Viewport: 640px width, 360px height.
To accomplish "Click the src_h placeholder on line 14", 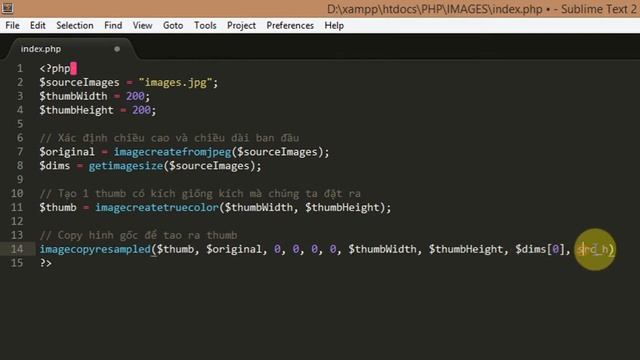I will [x=593, y=249].
